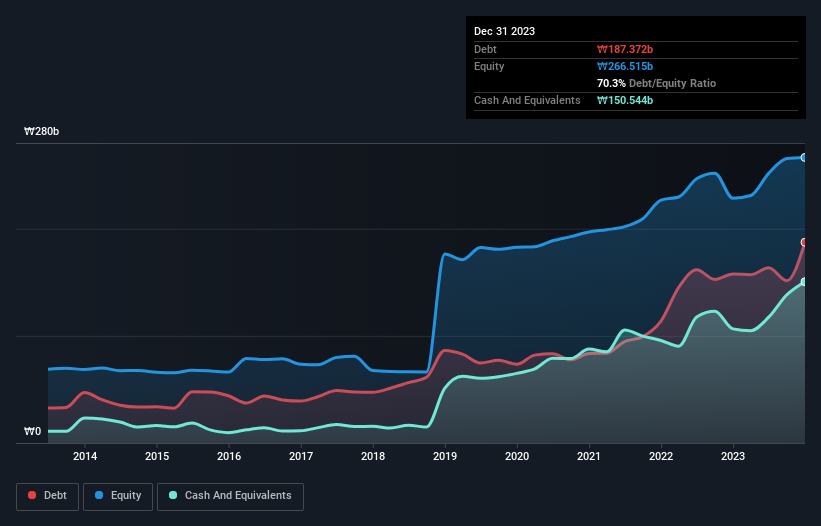
Task: Click the 2022 x-axis label
Action: click(661, 456)
